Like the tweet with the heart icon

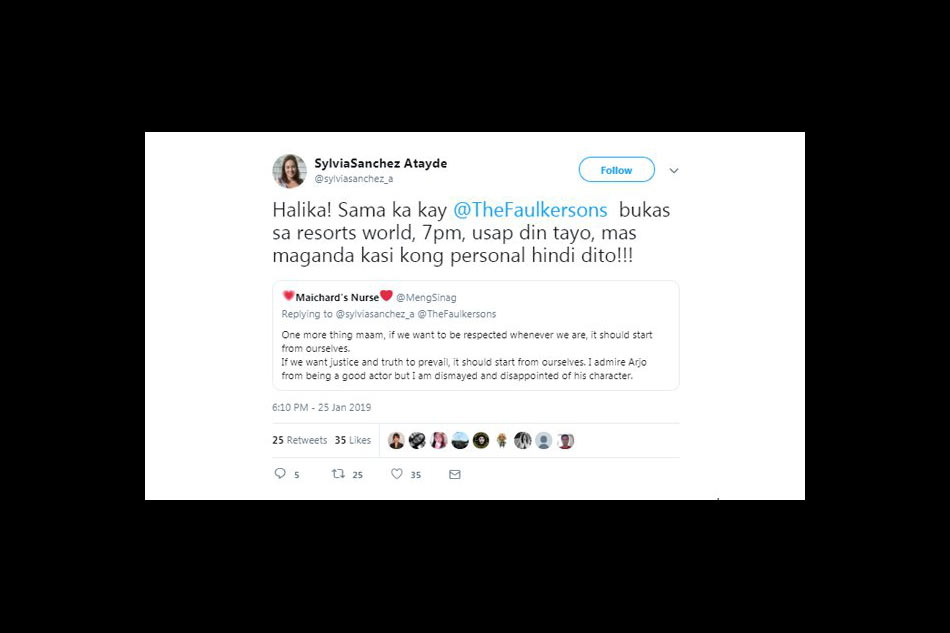[x=396, y=474]
